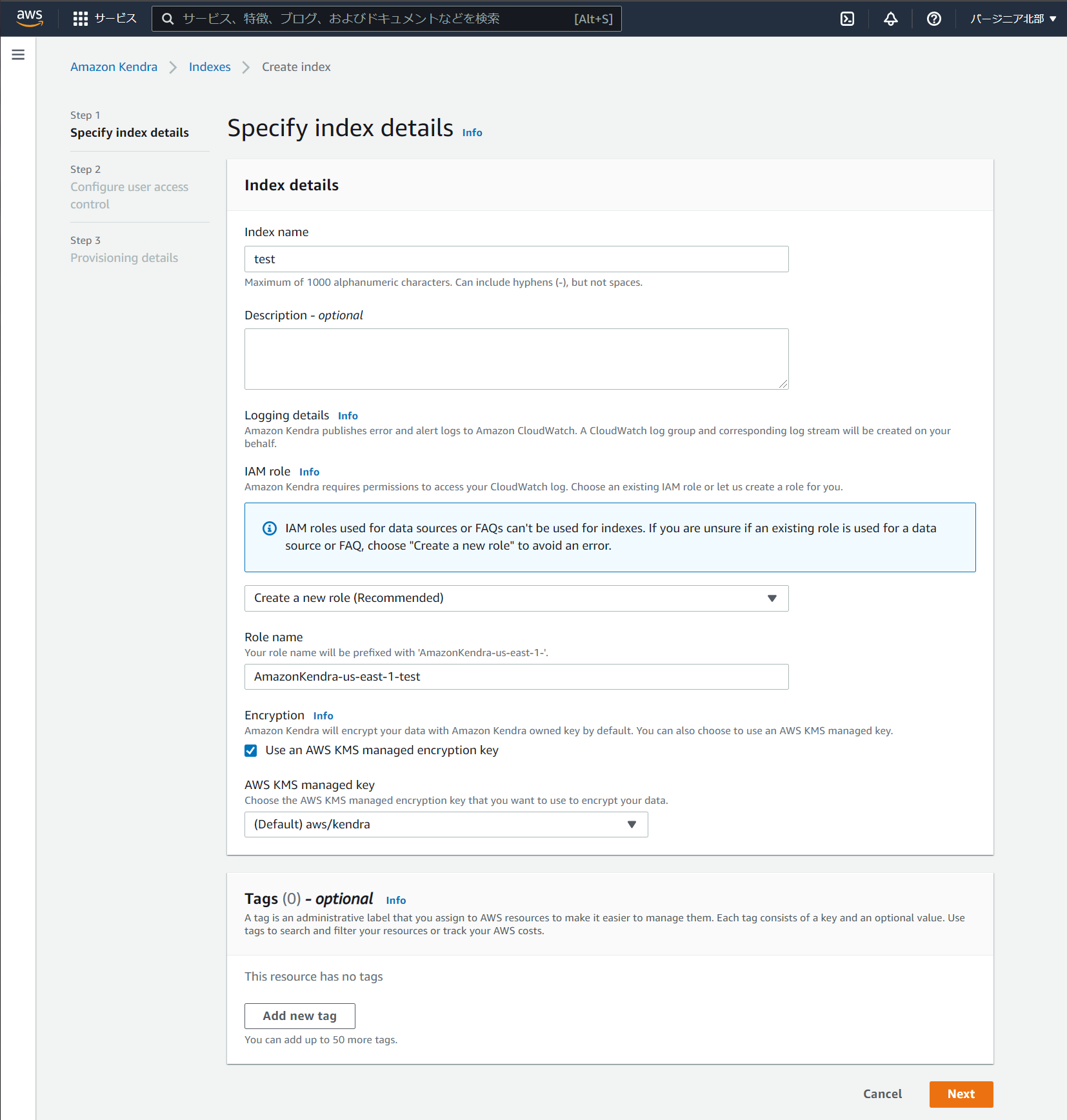Select Step 3 Provisioning details
Screen dimensions: 1067x1120
click(x=124, y=258)
